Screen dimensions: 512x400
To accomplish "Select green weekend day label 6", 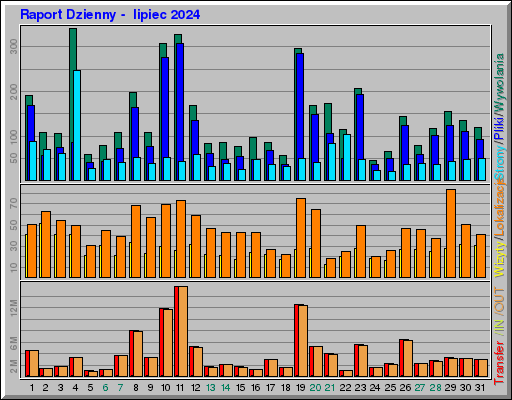I will (x=105, y=388).
